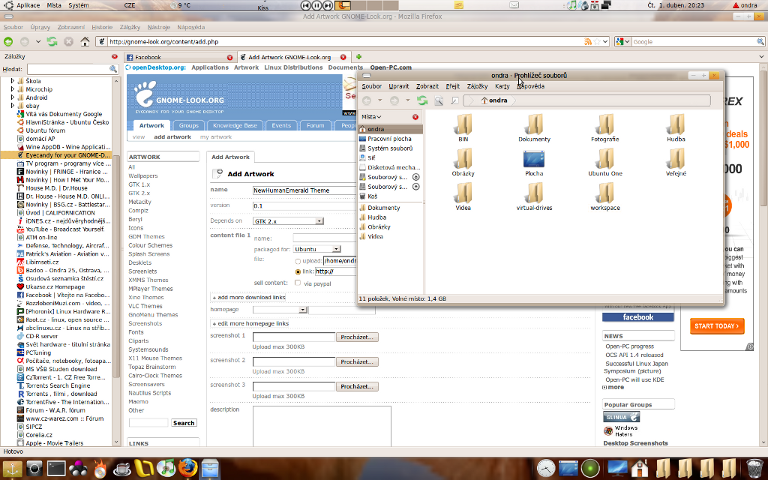
Task: Eject first Souborový s... volume
Action: pos(416,177)
